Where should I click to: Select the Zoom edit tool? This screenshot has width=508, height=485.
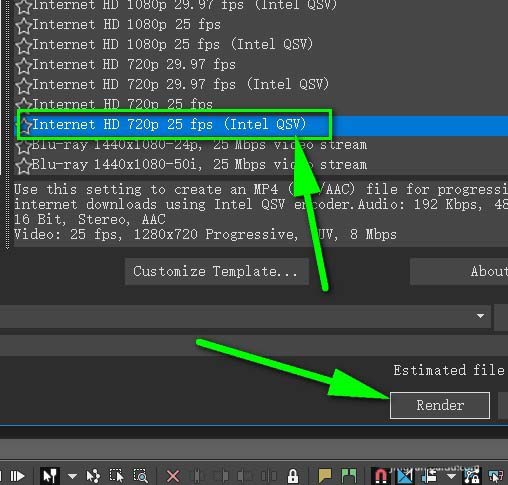click(140, 476)
